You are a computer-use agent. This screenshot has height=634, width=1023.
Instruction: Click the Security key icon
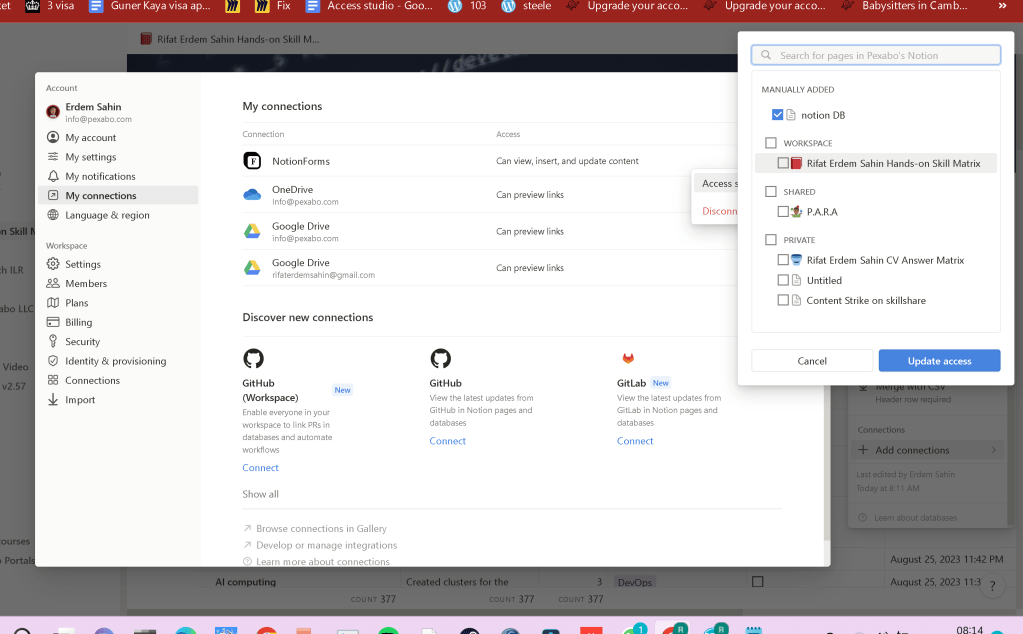pos(53,341)
